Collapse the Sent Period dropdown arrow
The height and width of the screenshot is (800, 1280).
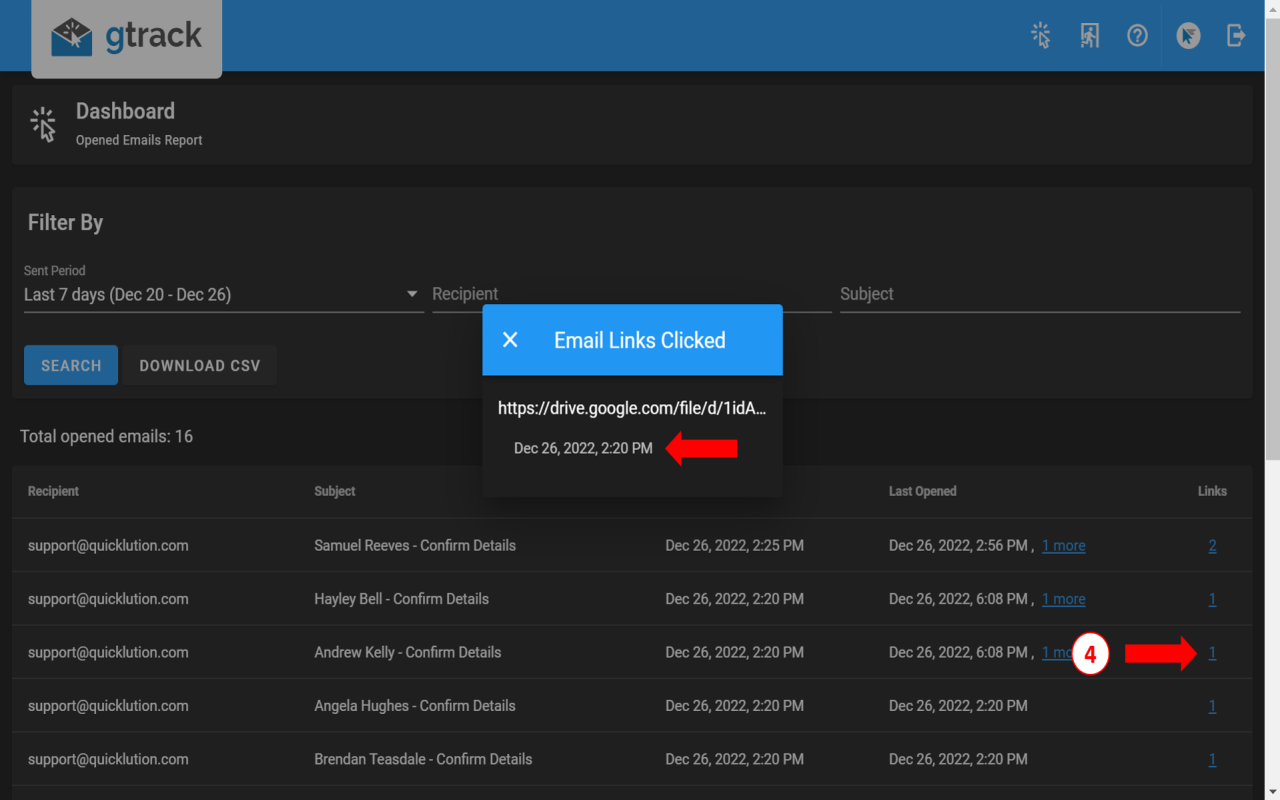click(x=411, y=294)
